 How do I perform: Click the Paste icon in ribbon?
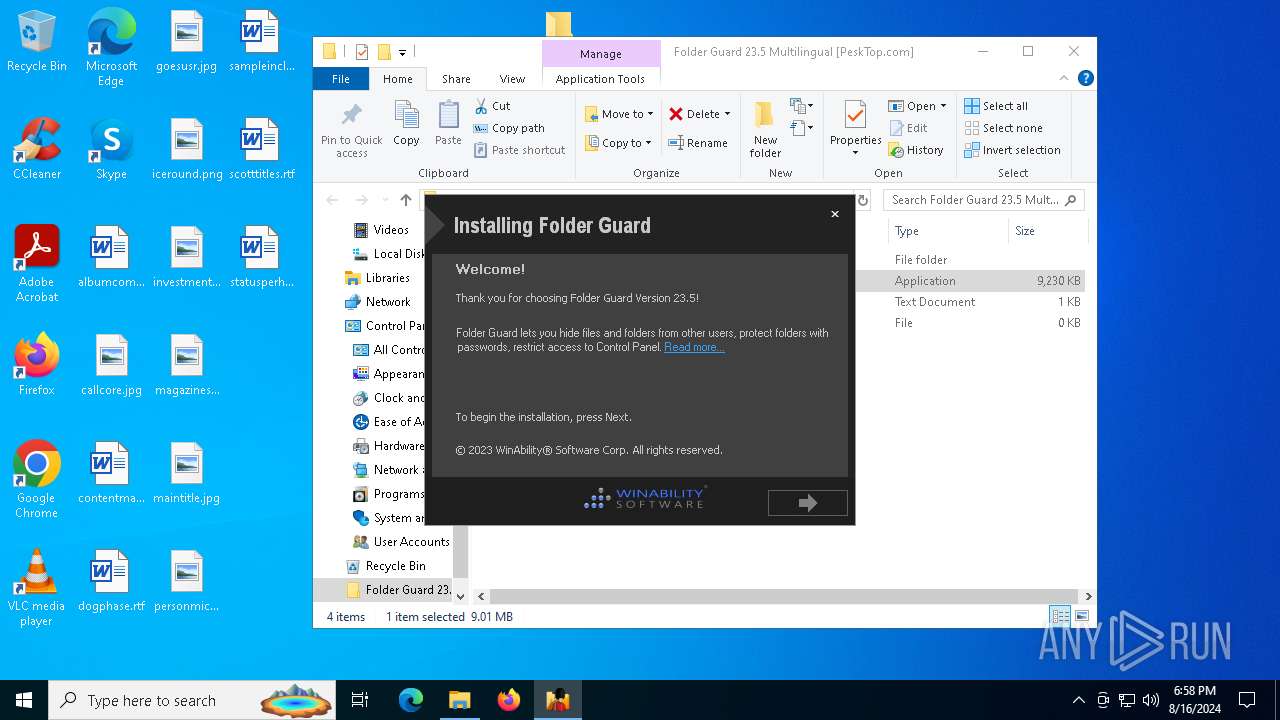[448, 115]
